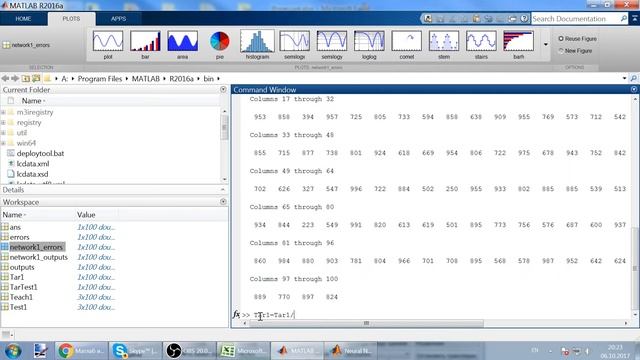This screenshot has width=640, height=360.
Task: Click the Current Folder vertical scrollbar
Action: pos(224,127)
